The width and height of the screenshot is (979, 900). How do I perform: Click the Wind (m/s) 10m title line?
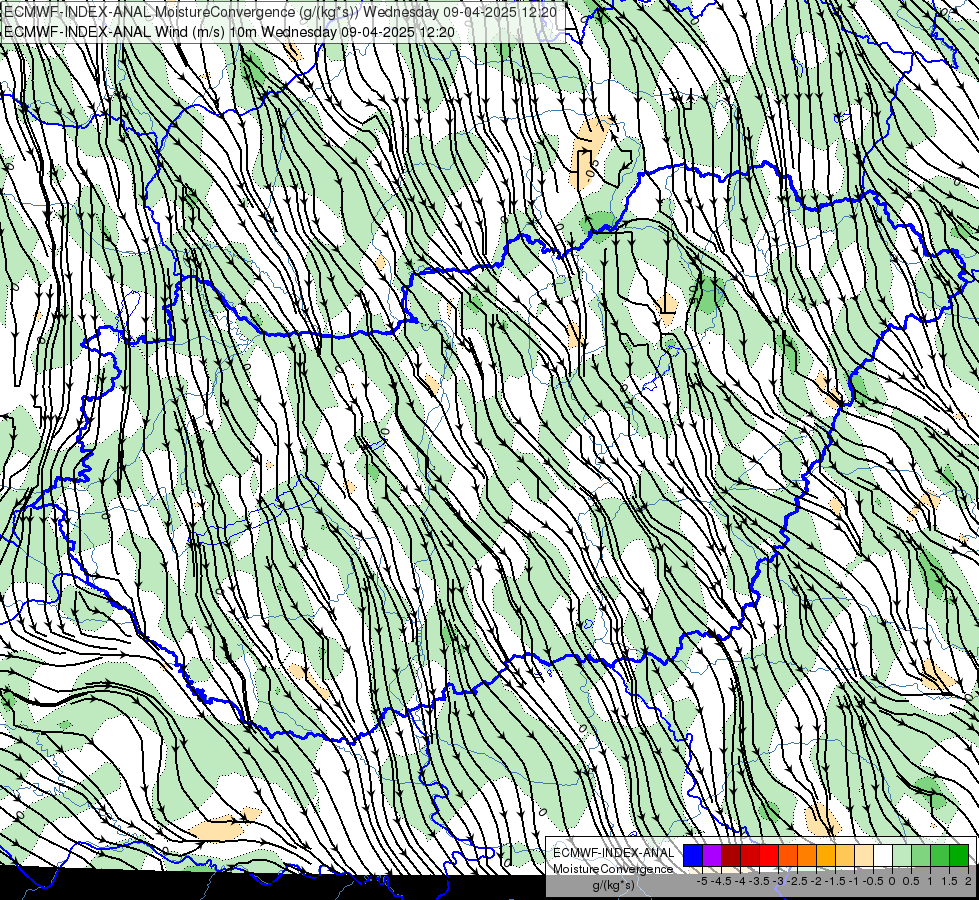click(x=229, y=32)
